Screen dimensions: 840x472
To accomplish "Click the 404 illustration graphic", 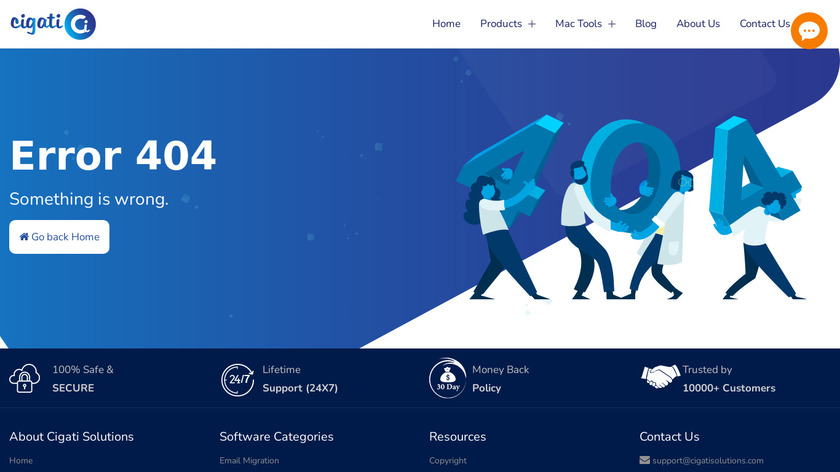I will tap(631, 207).
